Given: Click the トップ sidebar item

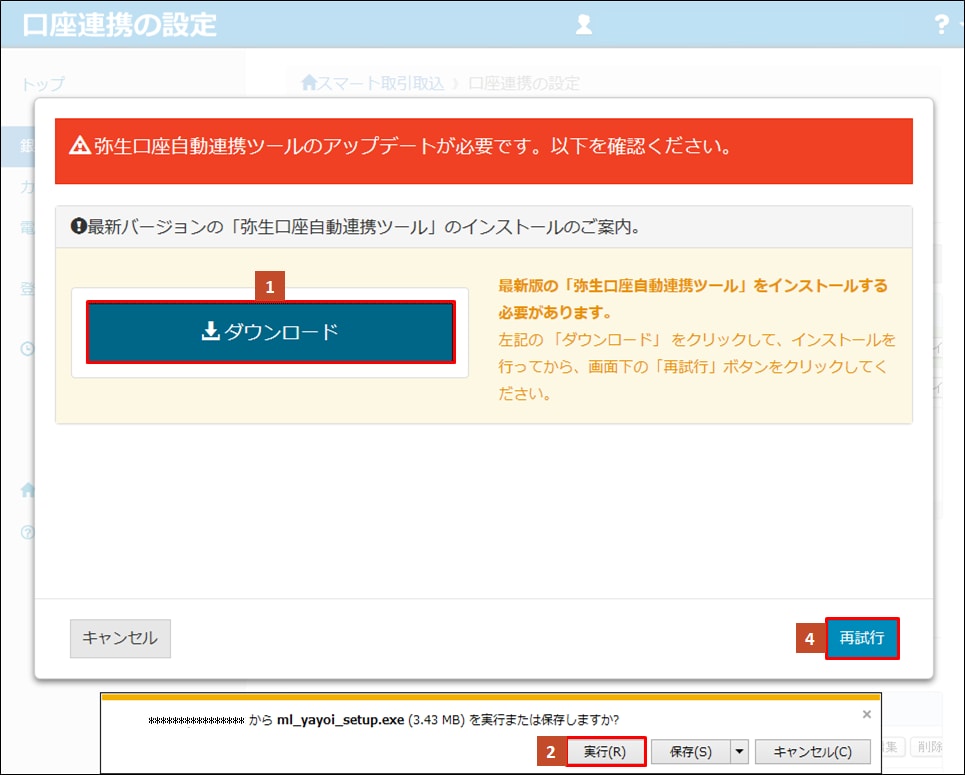Looking at the screenshot, I should 43,84.
